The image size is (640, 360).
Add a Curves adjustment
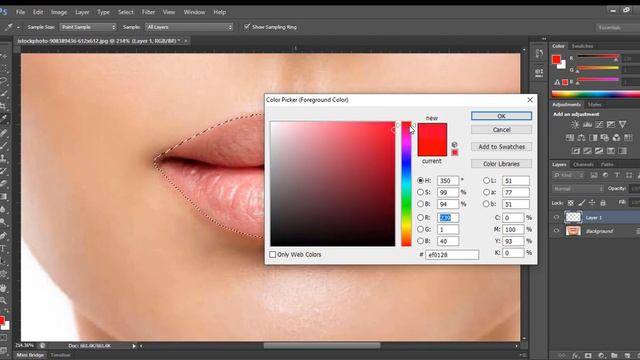pyautogui.click(x=599, y=124)
